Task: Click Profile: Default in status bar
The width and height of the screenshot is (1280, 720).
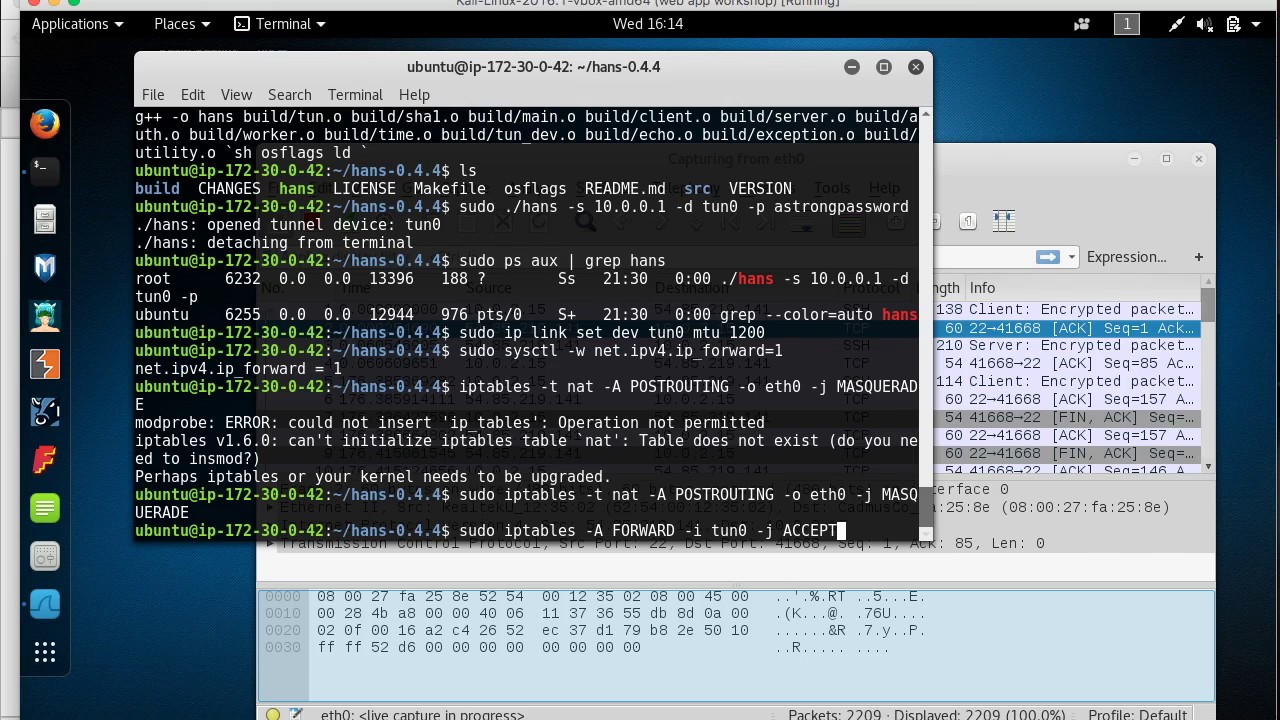Action: pos(1137,714)
